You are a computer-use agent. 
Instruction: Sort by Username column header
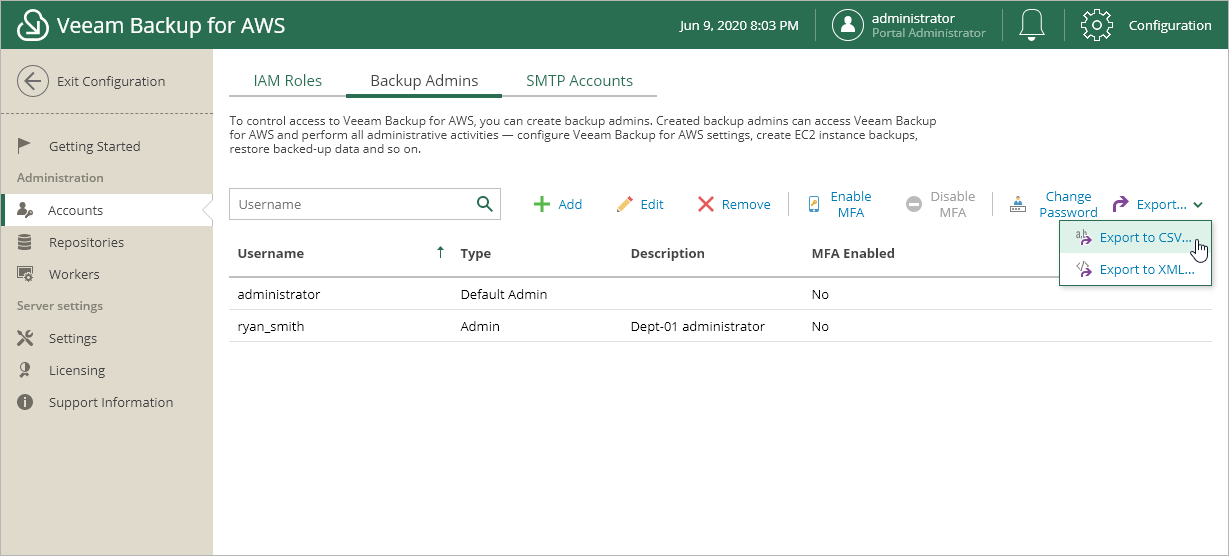tap(271, 253)
